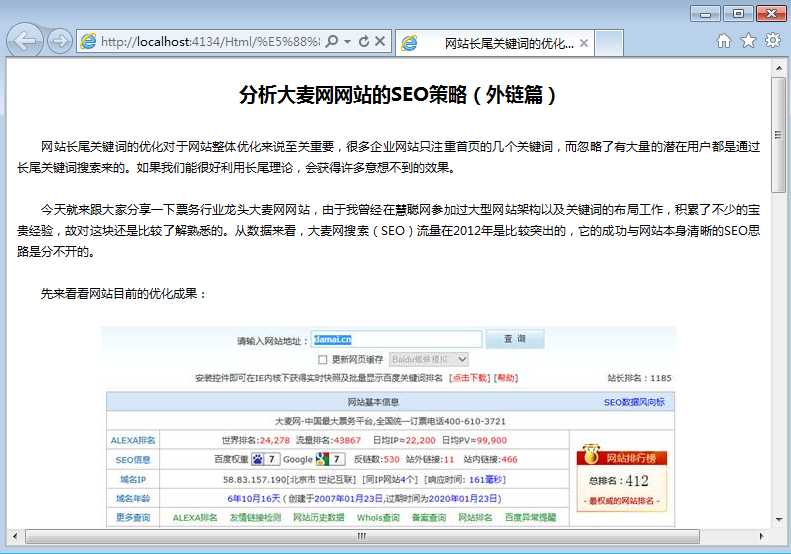The image size is (791, 554).
Task: Close the 网站长尾关键词的优化 tab
Action: click(584, 43)
